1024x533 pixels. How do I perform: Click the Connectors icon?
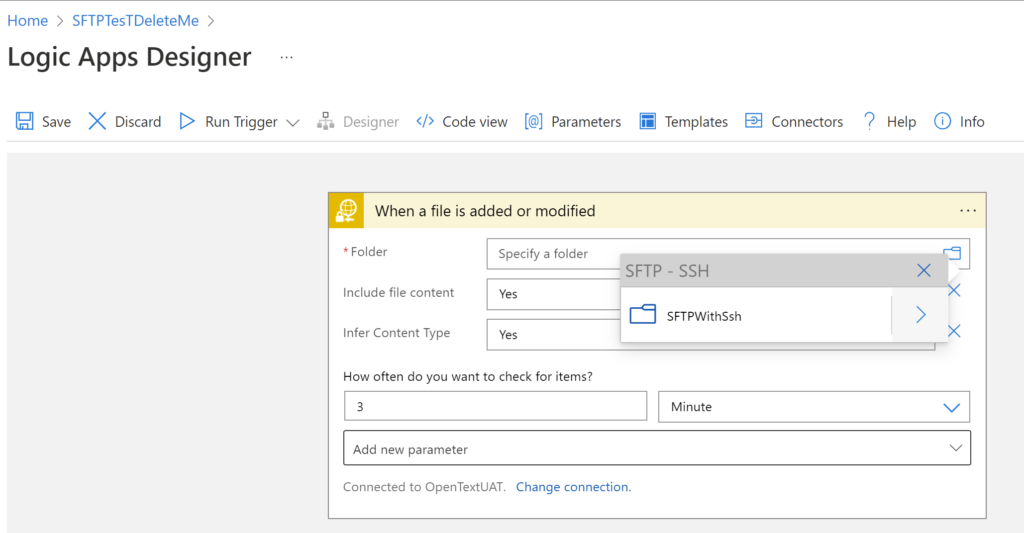pos(754,121)
